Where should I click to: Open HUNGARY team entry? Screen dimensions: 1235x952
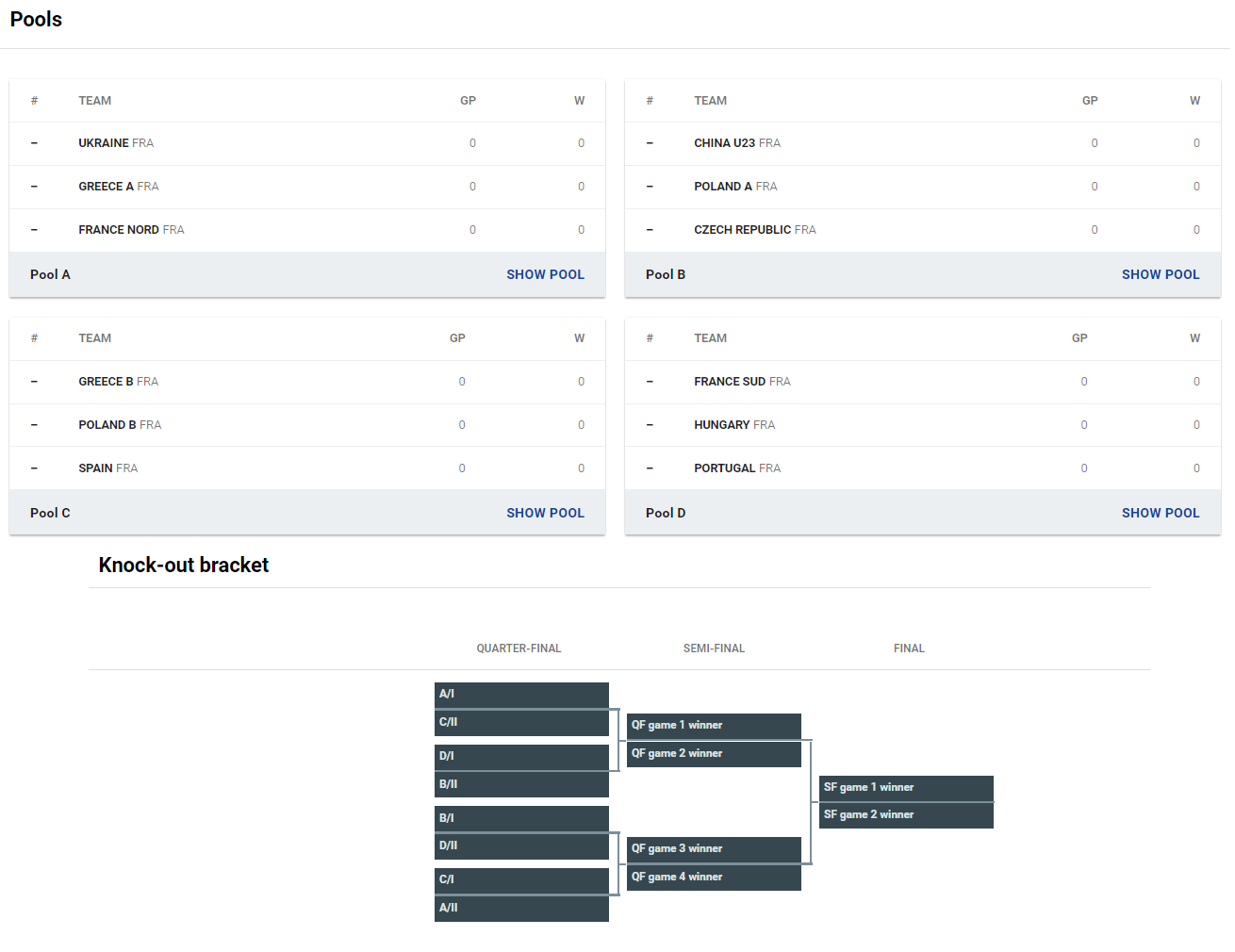tap(923, 425)
